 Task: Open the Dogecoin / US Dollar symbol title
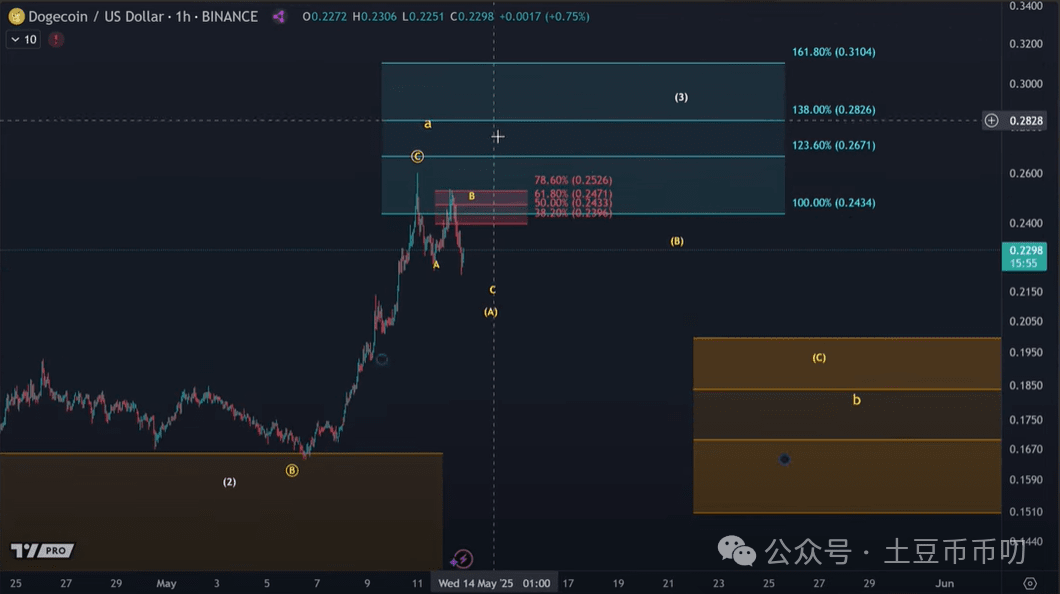click(x=143, y=16)
